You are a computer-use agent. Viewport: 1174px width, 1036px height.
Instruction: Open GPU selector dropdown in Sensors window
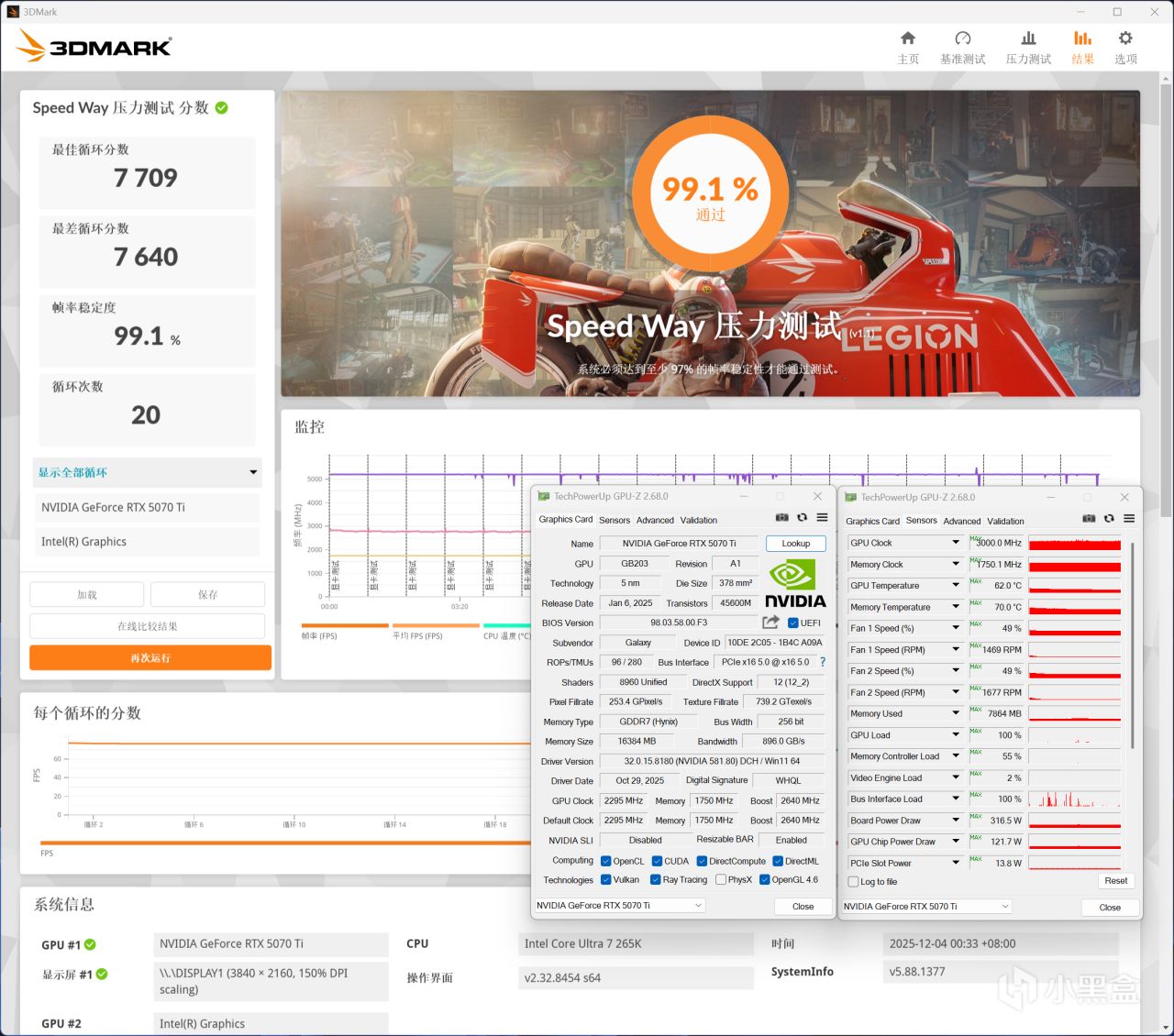pyautogui.click(x=926, y=907)
